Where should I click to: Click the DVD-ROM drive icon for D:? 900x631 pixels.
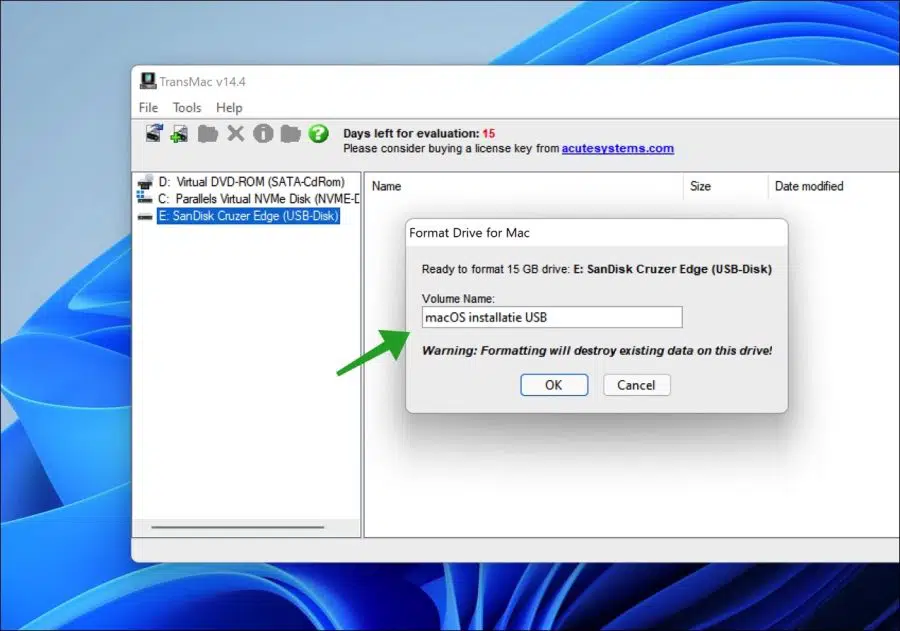(145, 182)
